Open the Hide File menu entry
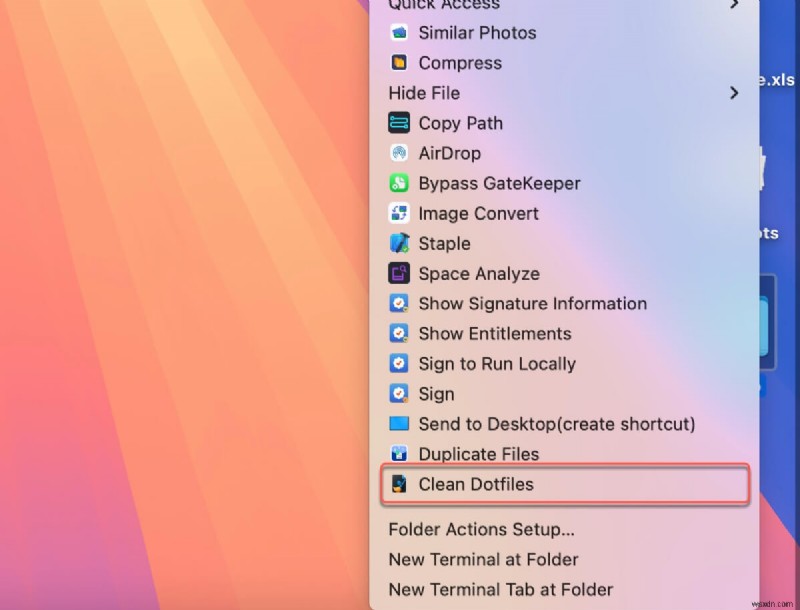800x610 pixels. tap(564, 93)
